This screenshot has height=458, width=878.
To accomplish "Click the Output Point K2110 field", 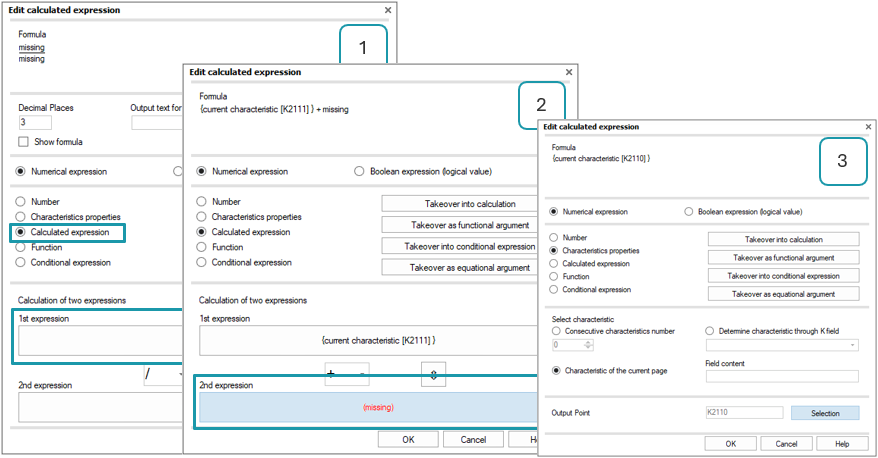I will point(744,413).
